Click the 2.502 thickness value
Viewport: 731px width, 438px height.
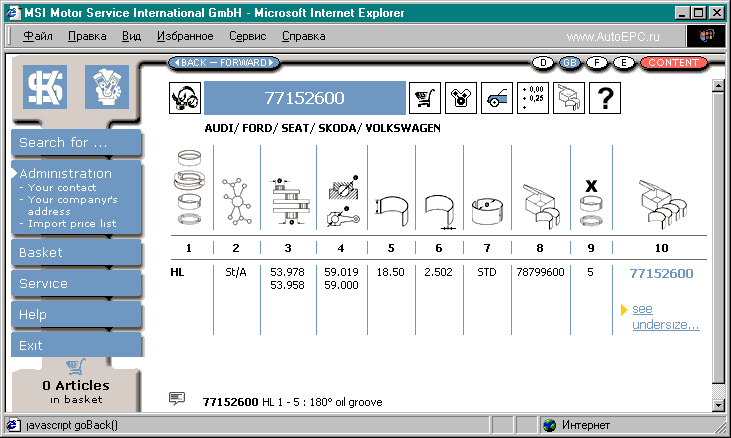pyautogui.click(x=438, y=272)
